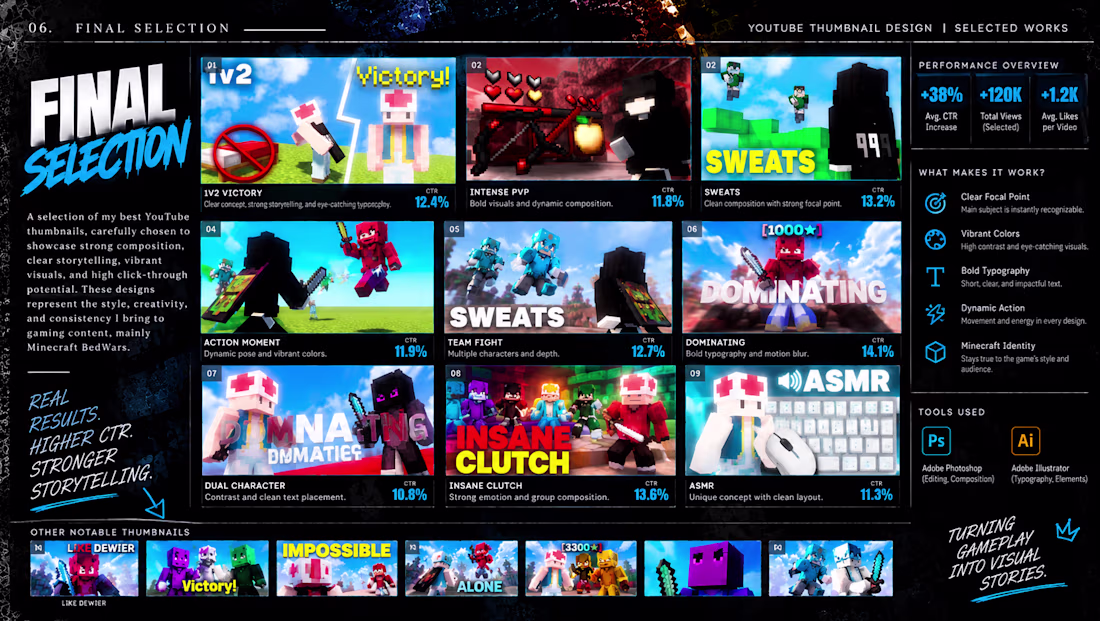Click the 05 badge on Team Fight thumbnail

(x=455, y=229)
